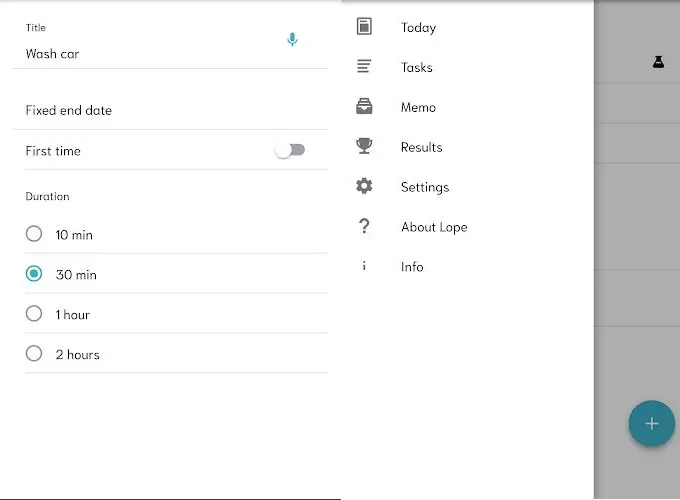Click the About Lope question mark icon
The width and height of the screenshot is (680, 500).
coord(364,226)
